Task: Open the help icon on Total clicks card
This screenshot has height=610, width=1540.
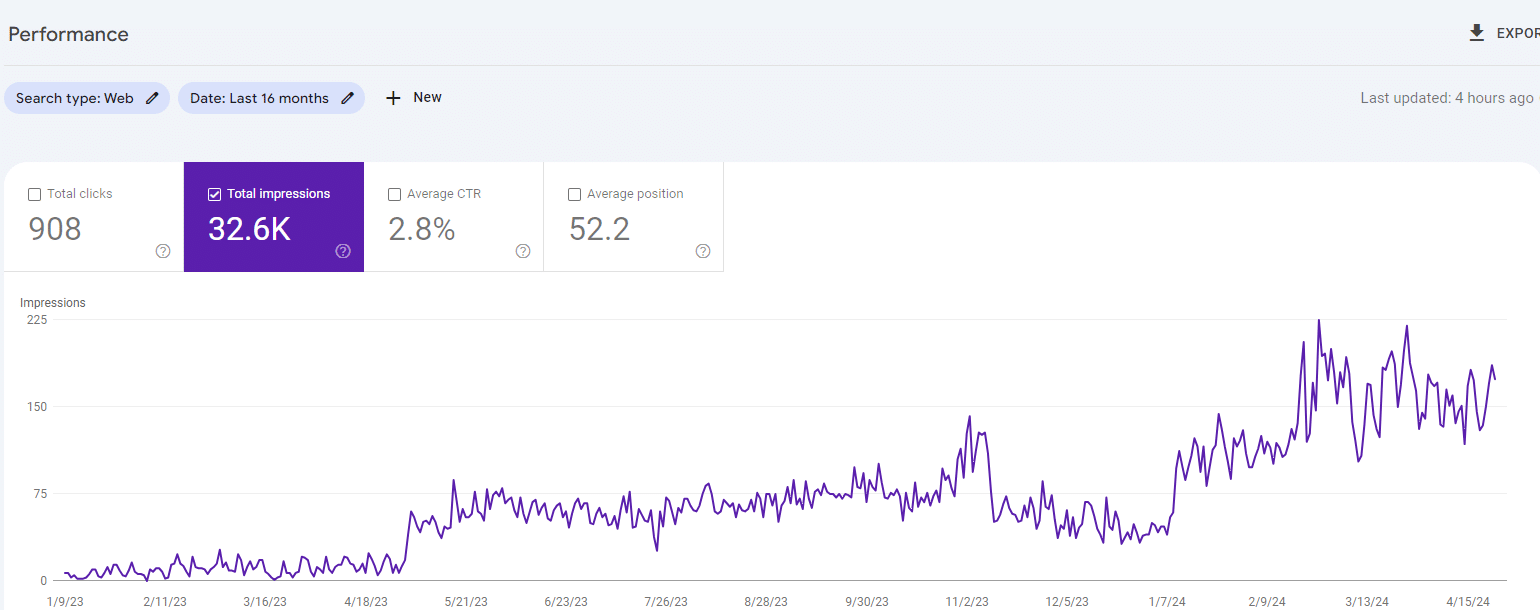Action: [163, 251]
